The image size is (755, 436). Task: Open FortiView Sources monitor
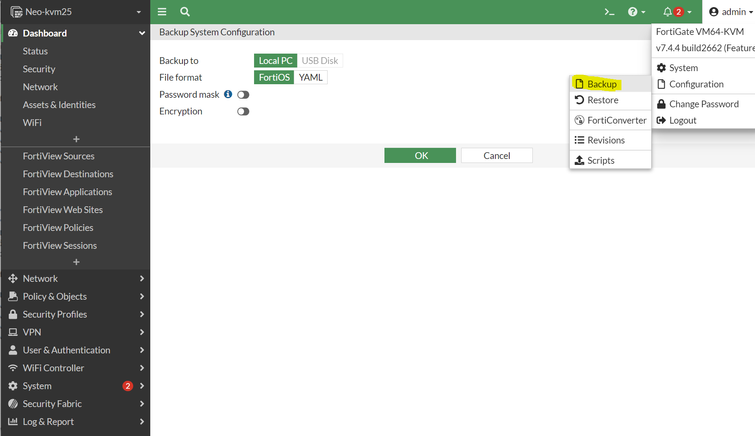[x=59, y=156]
